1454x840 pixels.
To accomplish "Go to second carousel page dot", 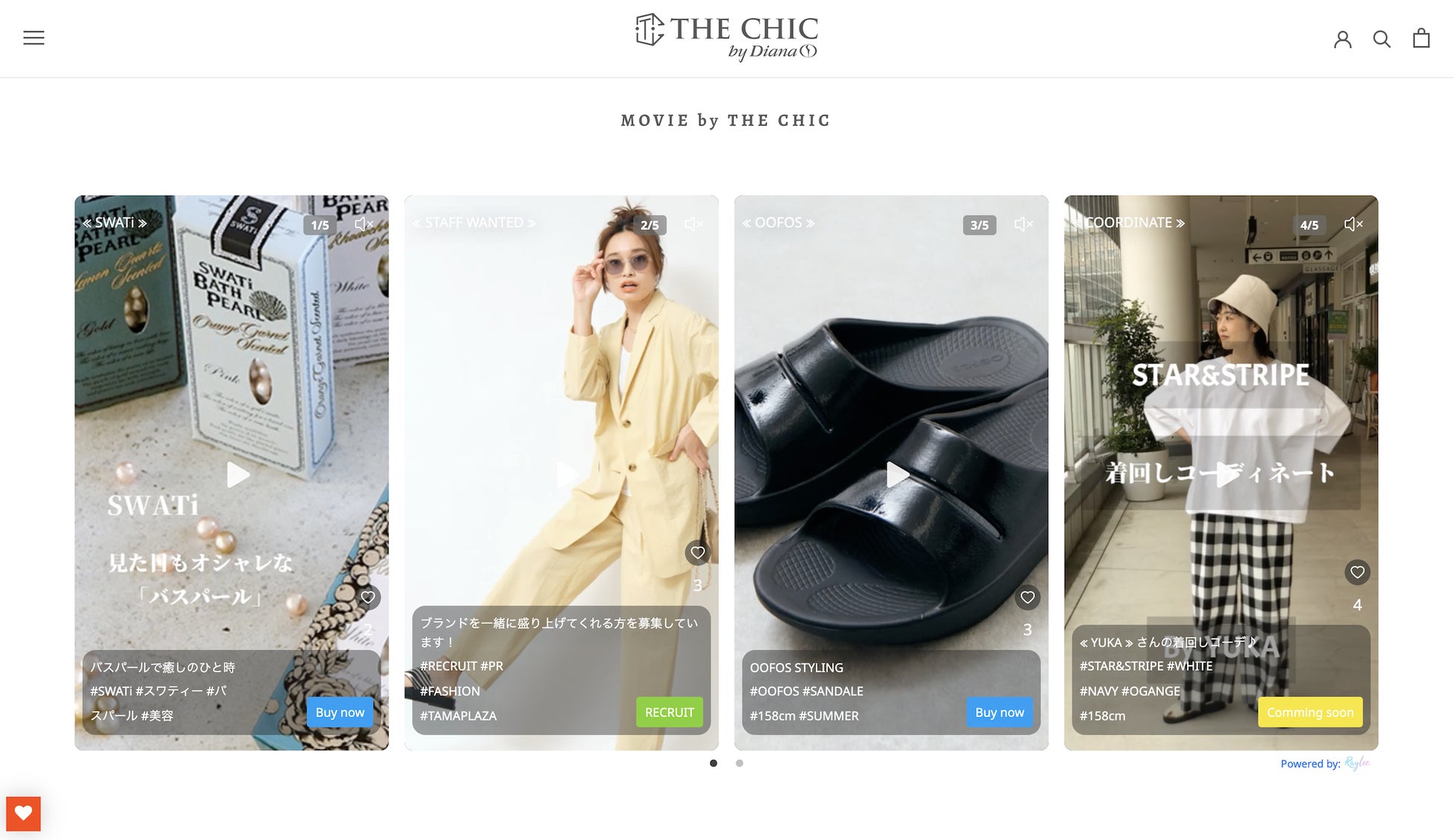I will click(x=739, y=762).
